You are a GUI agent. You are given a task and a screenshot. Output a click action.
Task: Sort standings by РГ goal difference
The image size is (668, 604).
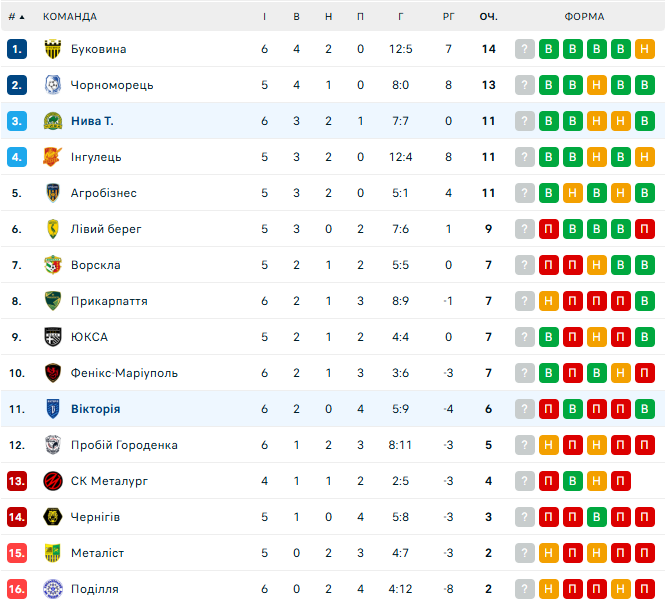click(x=449, y=16)
